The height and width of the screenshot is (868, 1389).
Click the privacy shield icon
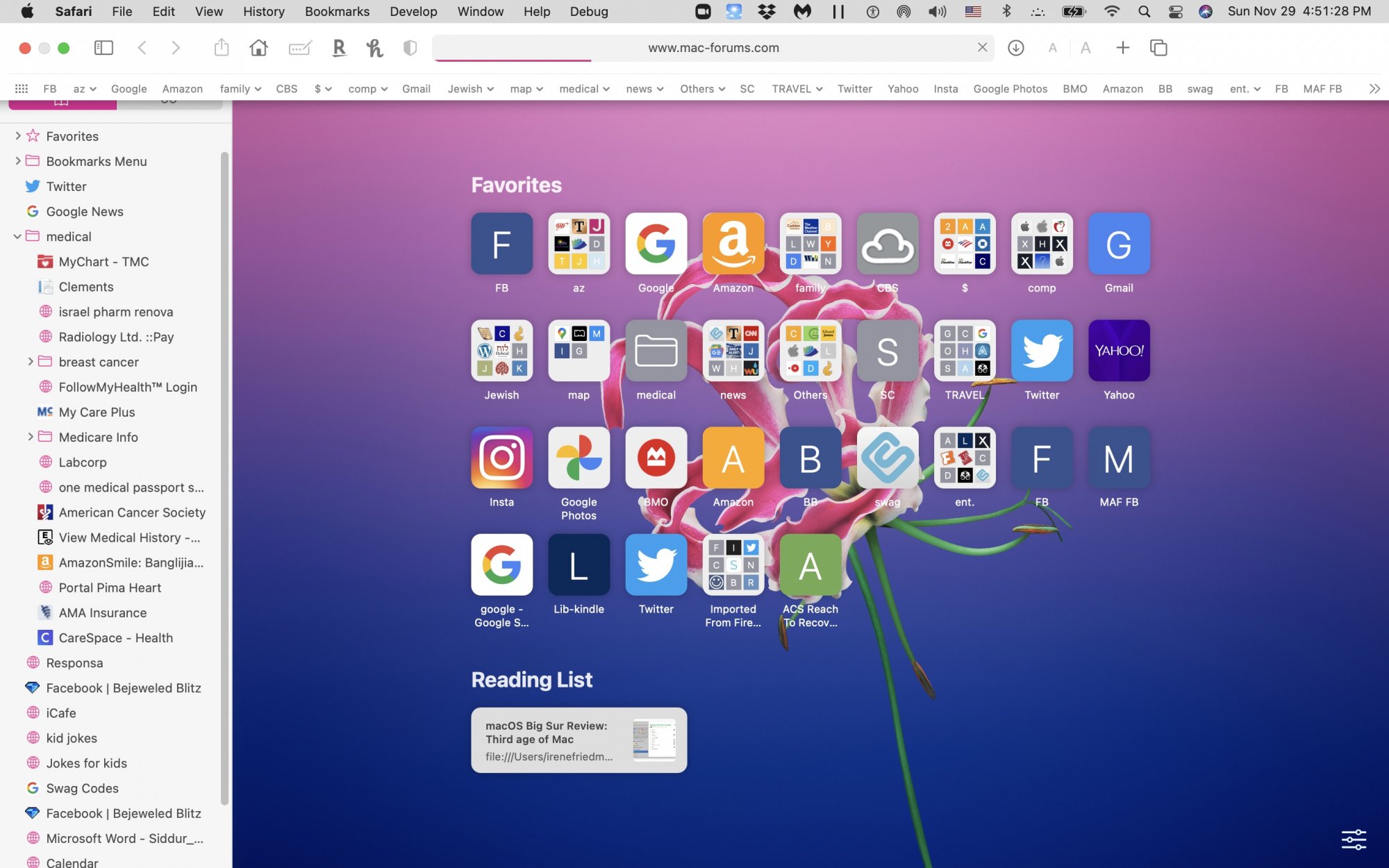coord(410,48)
